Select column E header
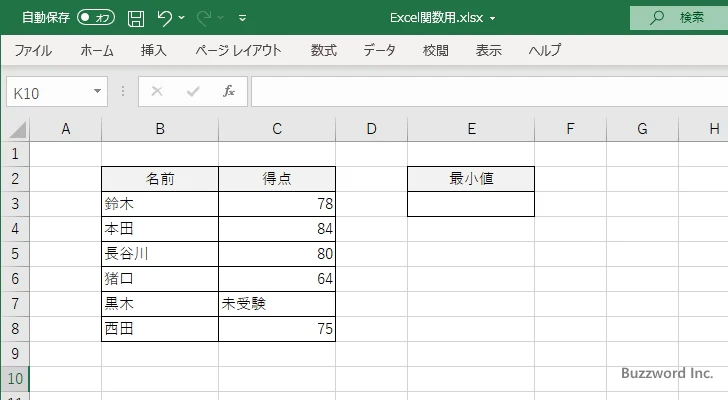 click(x=471, y=129)
